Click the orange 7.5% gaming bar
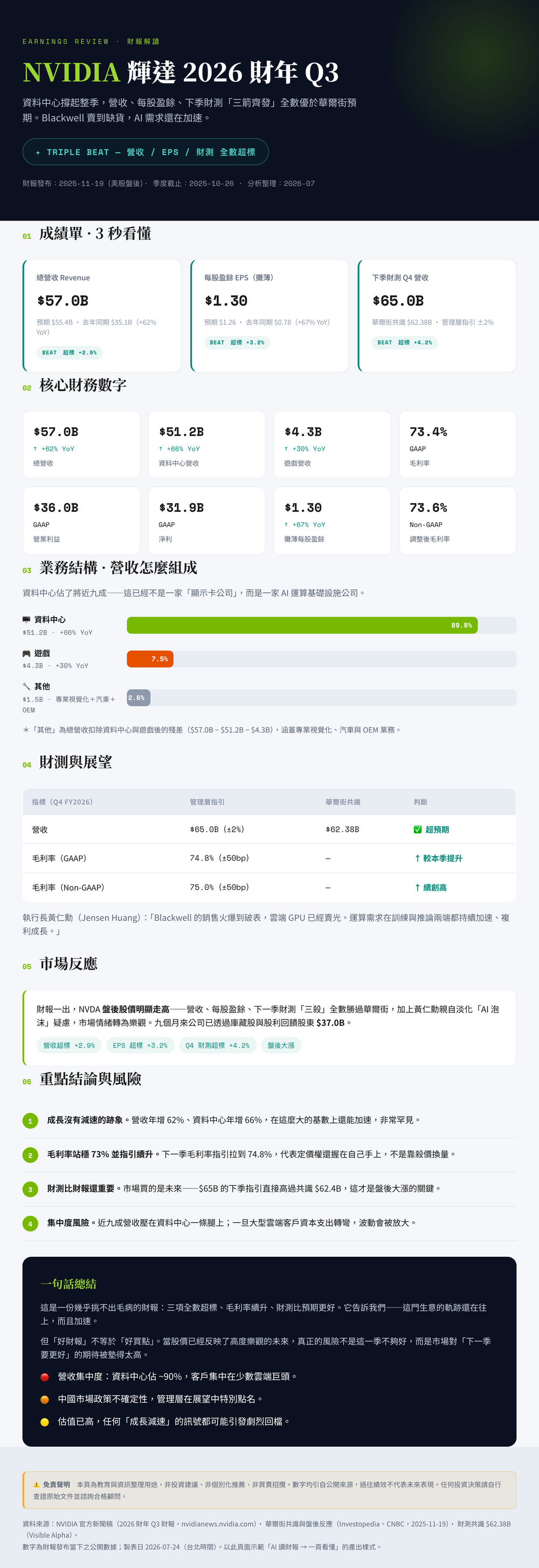Screen dimensions: 539x1568 click(150, 659)
